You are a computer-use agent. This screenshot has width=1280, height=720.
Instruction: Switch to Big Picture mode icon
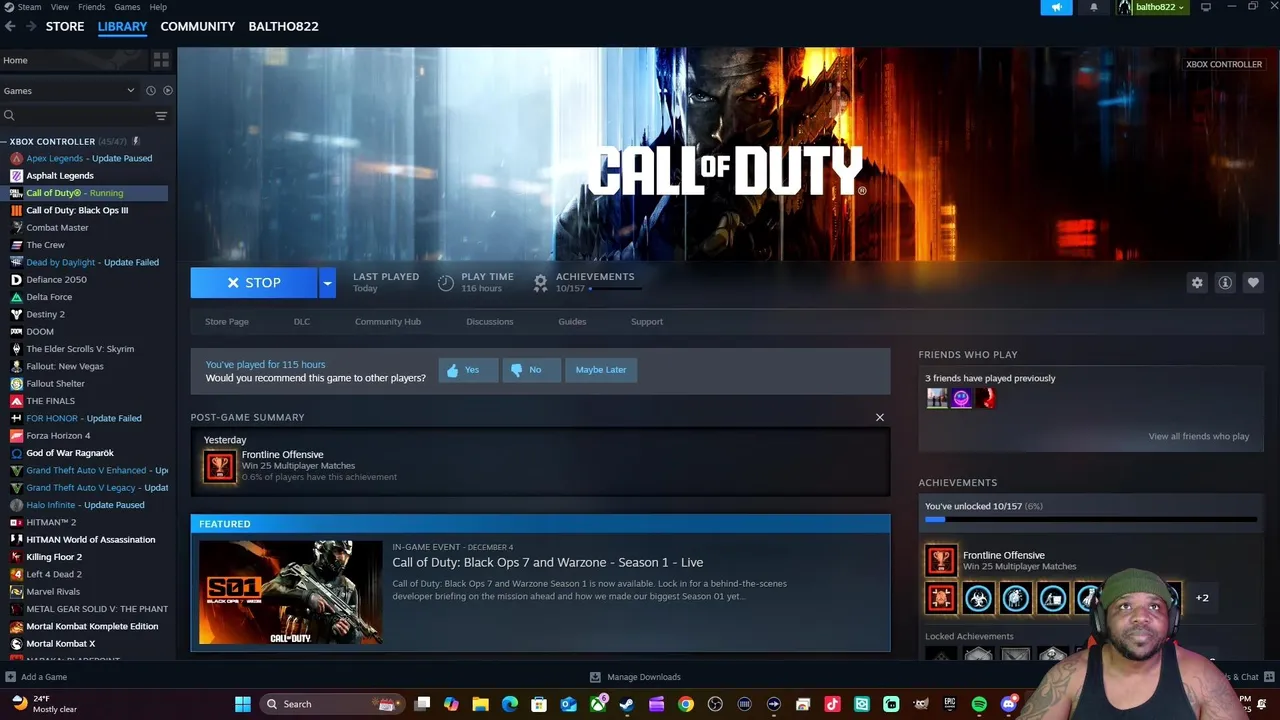[x=1206, y=7]
